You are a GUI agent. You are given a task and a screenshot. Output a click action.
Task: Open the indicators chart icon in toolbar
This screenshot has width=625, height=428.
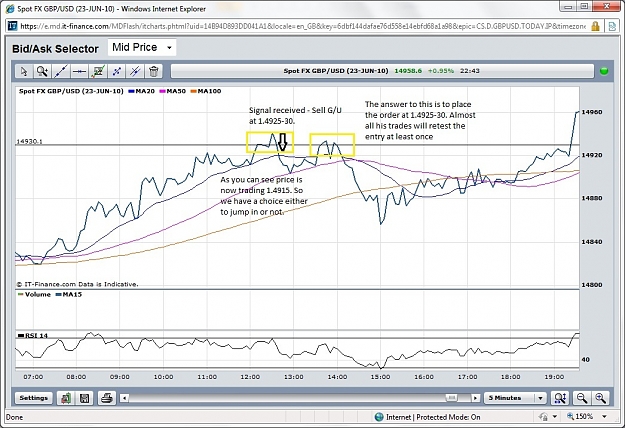pos(98,71)
